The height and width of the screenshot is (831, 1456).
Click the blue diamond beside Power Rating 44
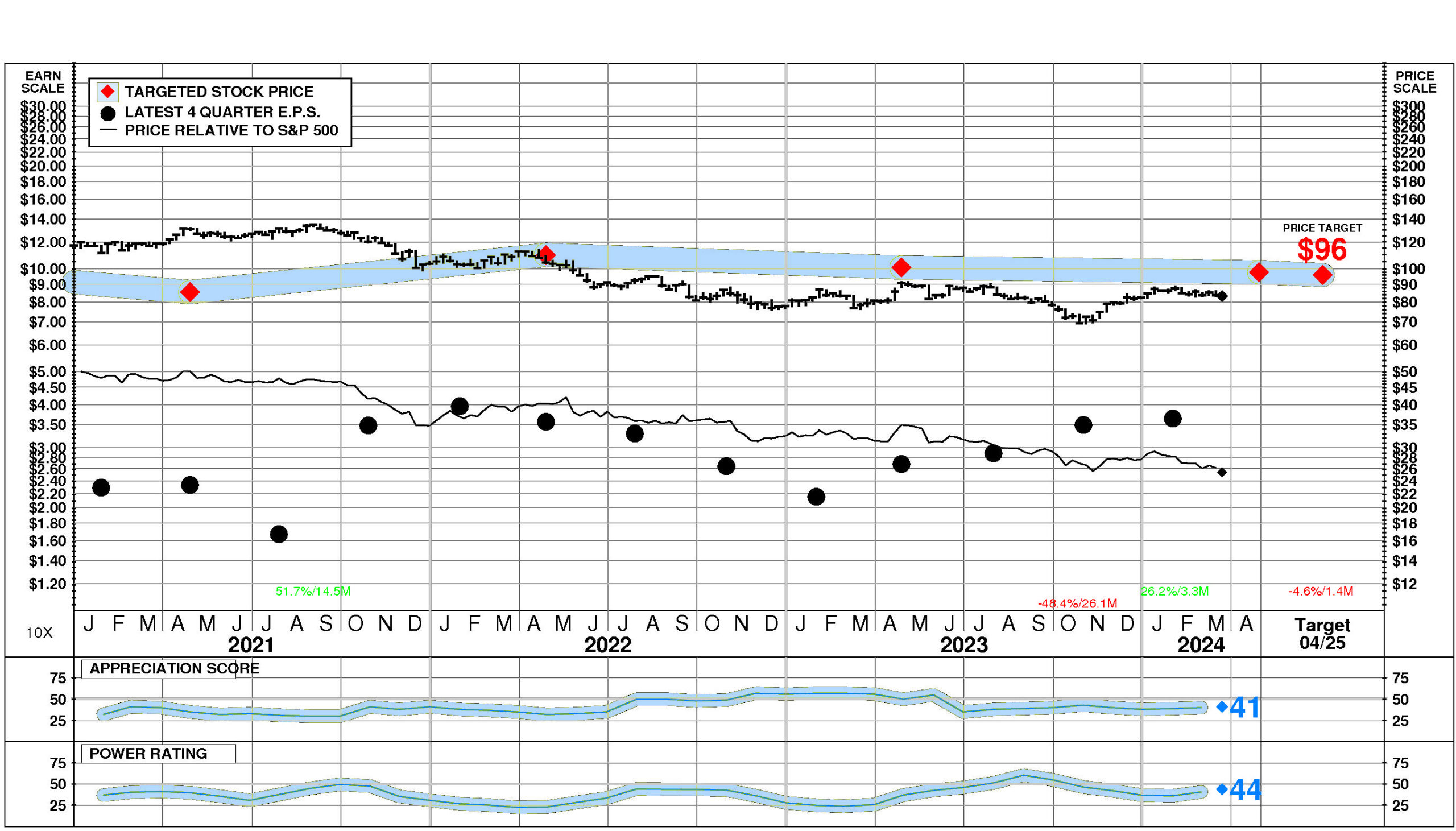(x=1222, y=789)
